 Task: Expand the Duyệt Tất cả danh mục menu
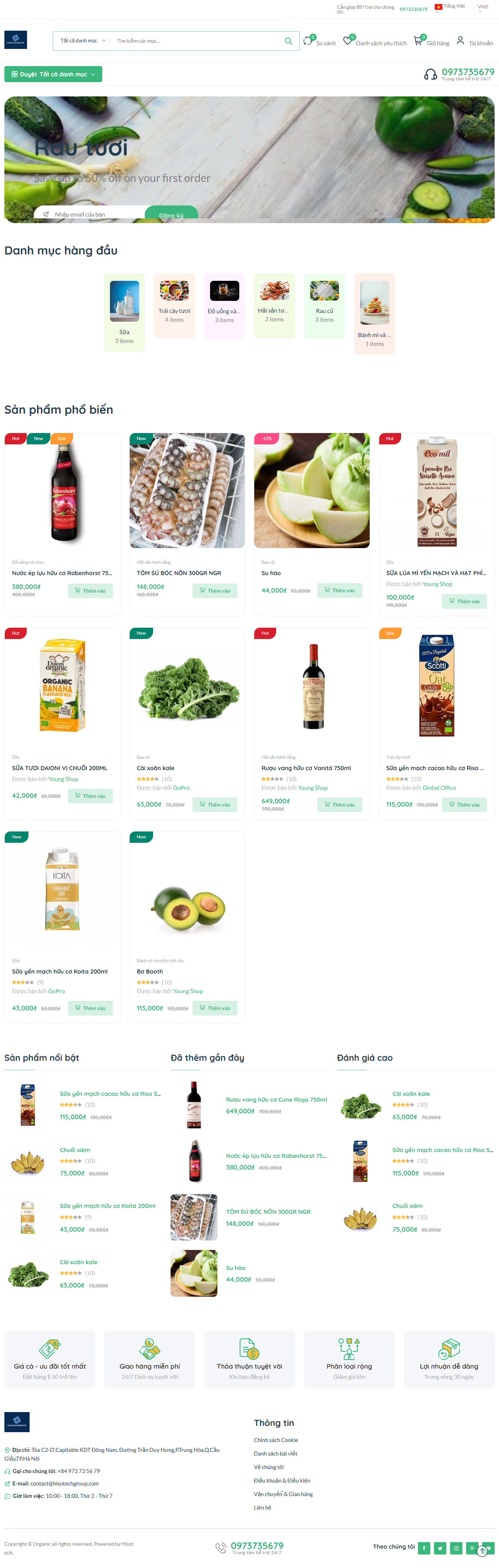coord(53,74)
